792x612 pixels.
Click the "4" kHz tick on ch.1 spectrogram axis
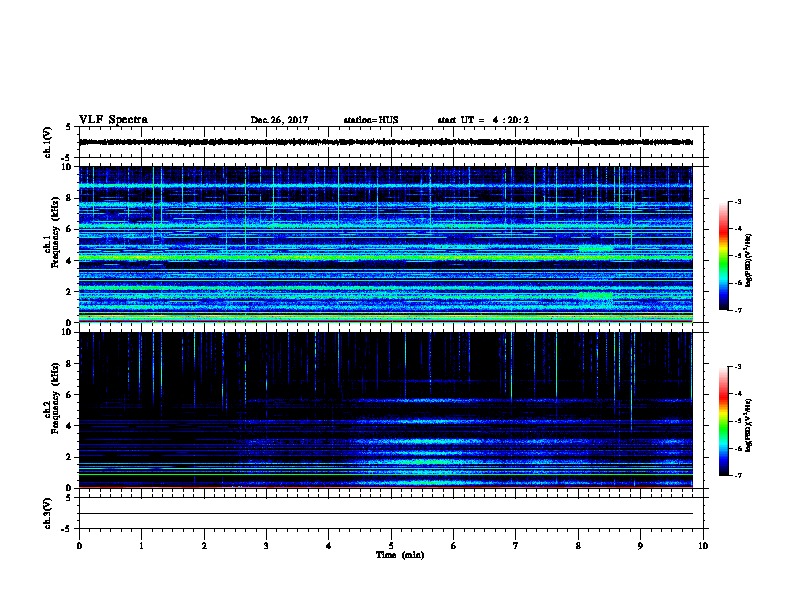point(70,261)
